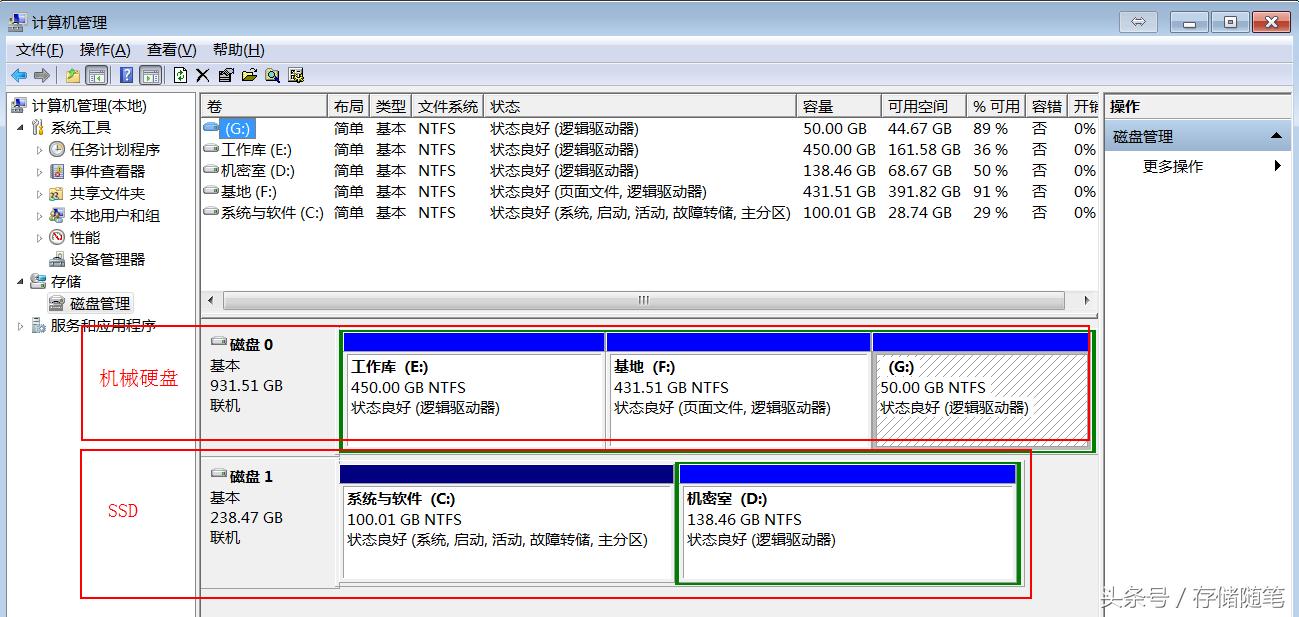Viewport: 1299px width, 617px height.
Task: Go back with the blue left arrow
Action: tap(19, 75)
